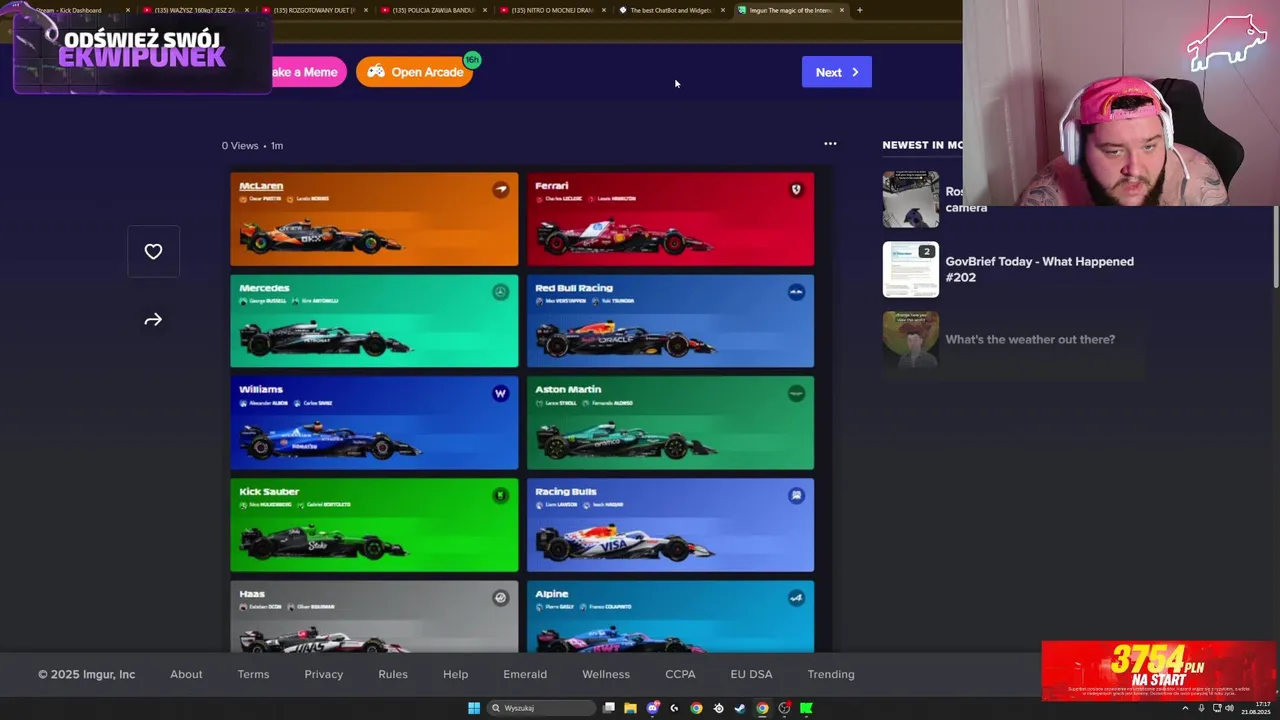
Task: Click the Rules footer link
Action: click(x=393, y=674)
